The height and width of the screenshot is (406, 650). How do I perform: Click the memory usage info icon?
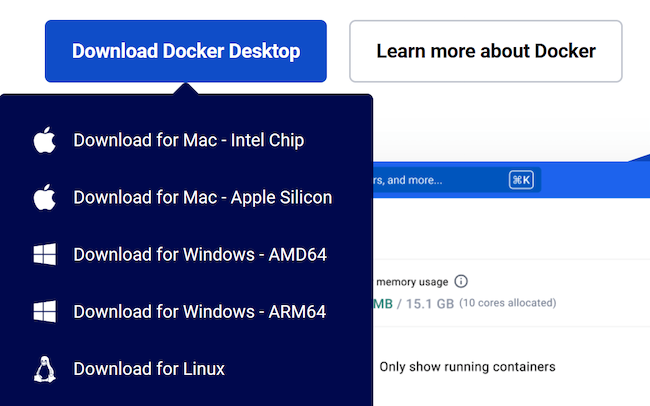pyautogui.click(x=461, y=281)
